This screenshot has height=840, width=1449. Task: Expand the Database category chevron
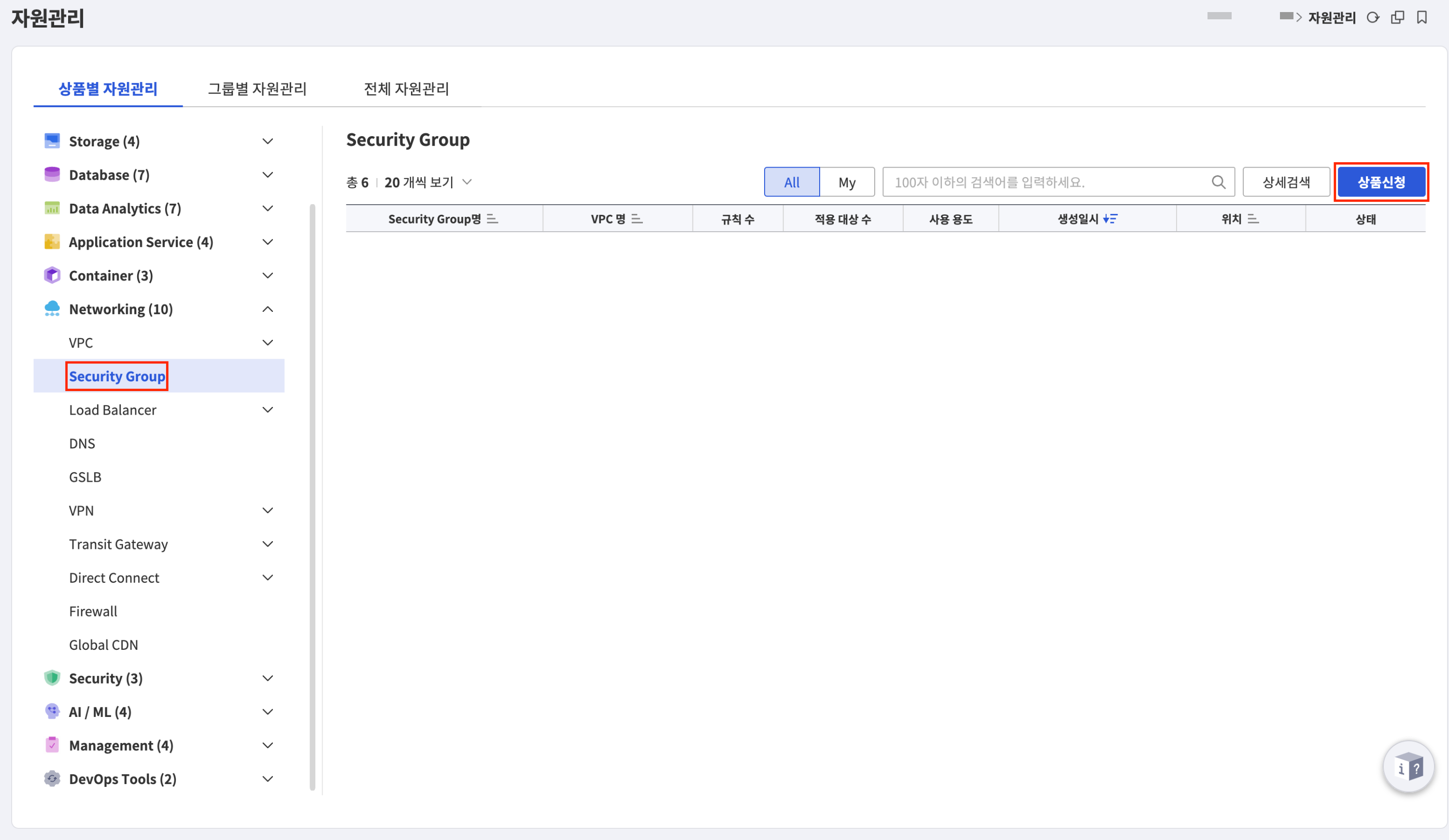268,174
